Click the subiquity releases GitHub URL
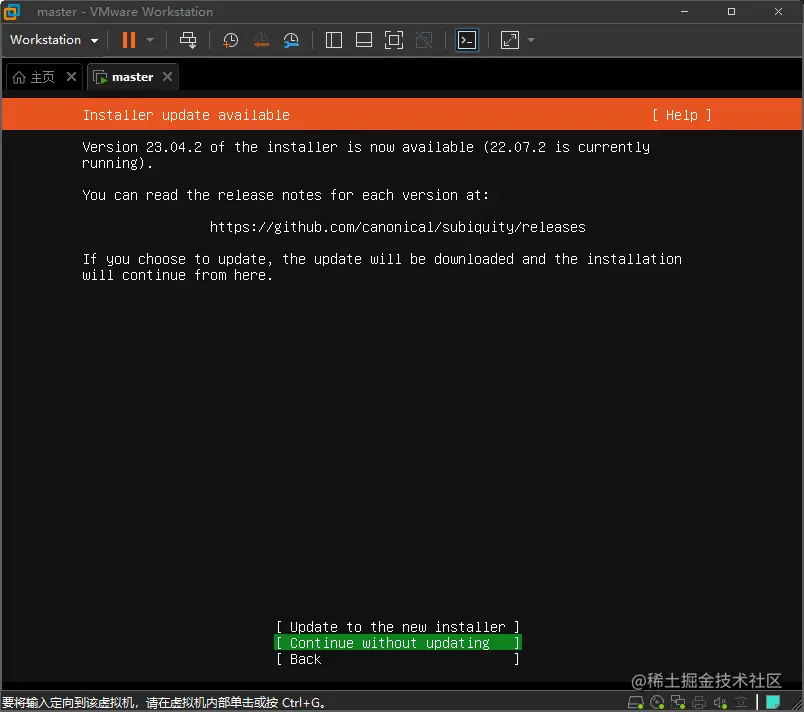This screenshot has height=712, width=804. pos(397,227)
